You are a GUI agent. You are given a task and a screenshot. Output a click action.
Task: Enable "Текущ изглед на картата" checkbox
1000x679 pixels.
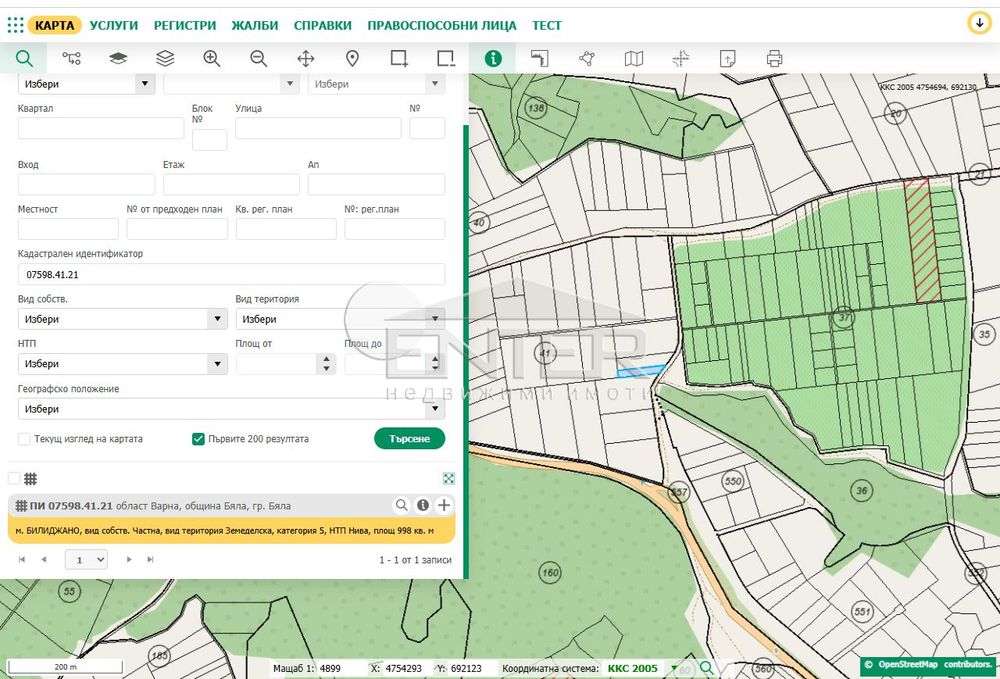(24, 439)
